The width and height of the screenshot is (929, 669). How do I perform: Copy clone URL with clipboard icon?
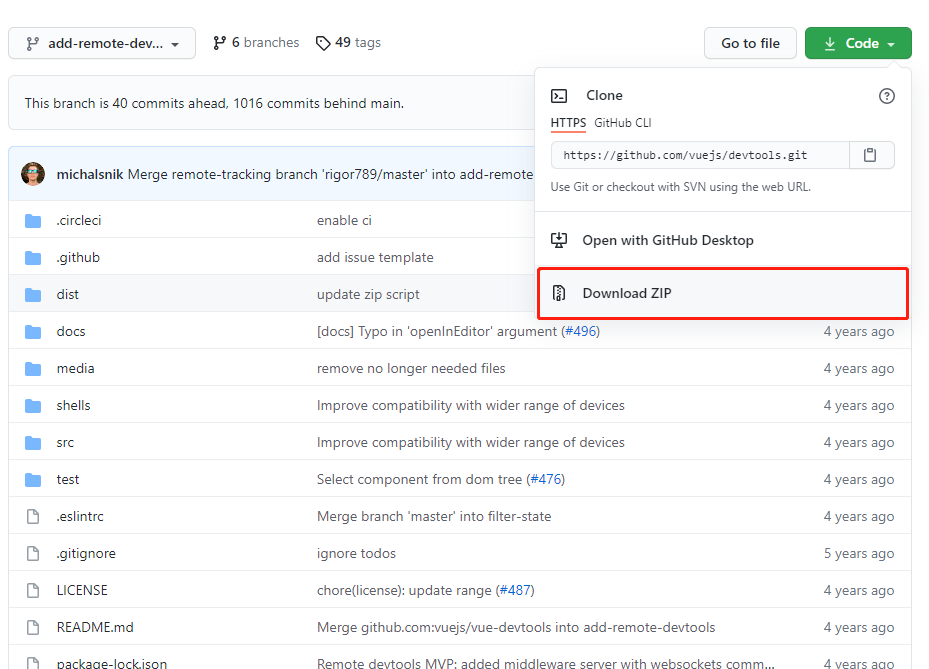(870, 155)
